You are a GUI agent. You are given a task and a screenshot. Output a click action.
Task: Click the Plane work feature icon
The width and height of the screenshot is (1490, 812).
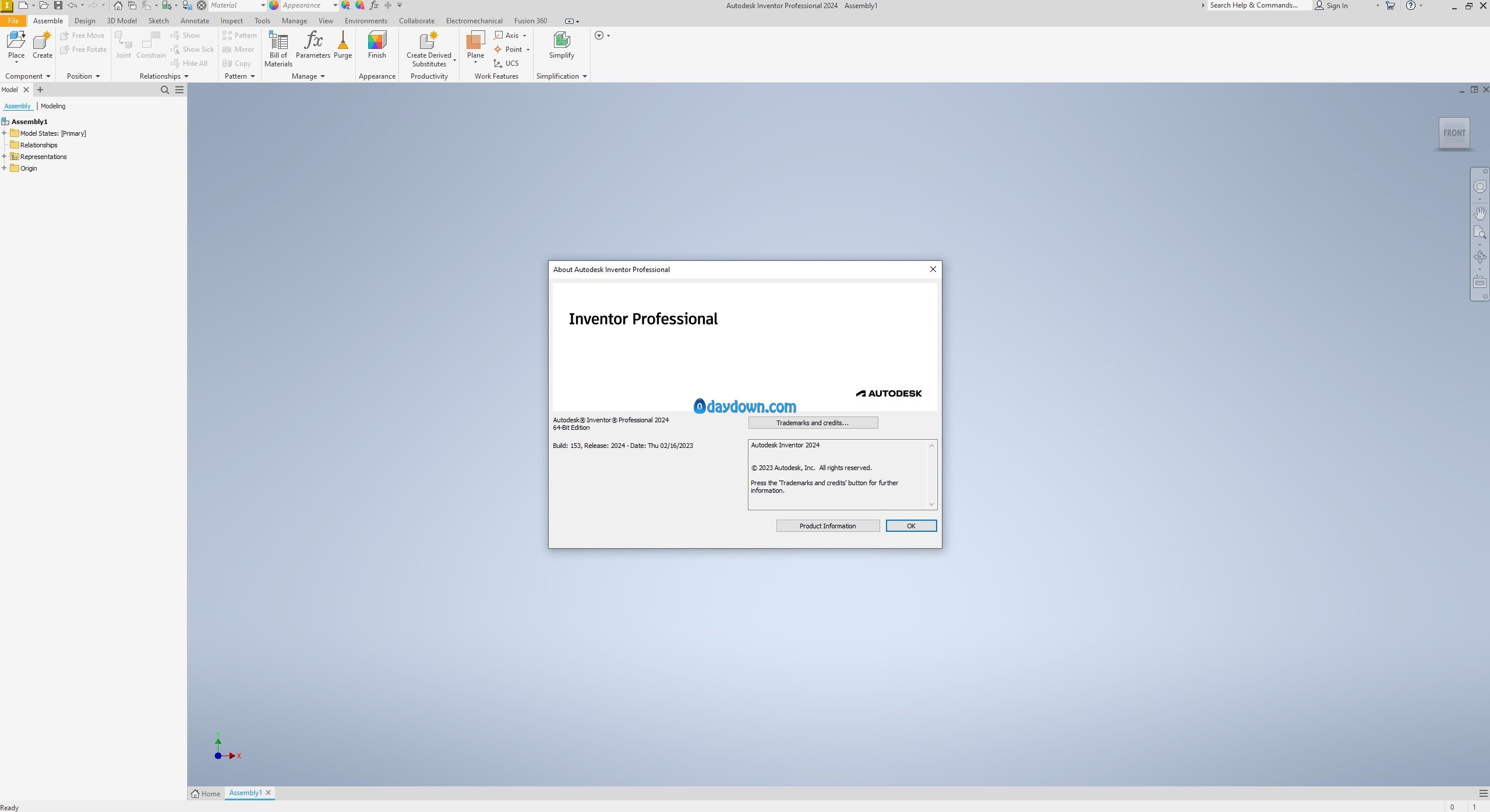(475, 41)
